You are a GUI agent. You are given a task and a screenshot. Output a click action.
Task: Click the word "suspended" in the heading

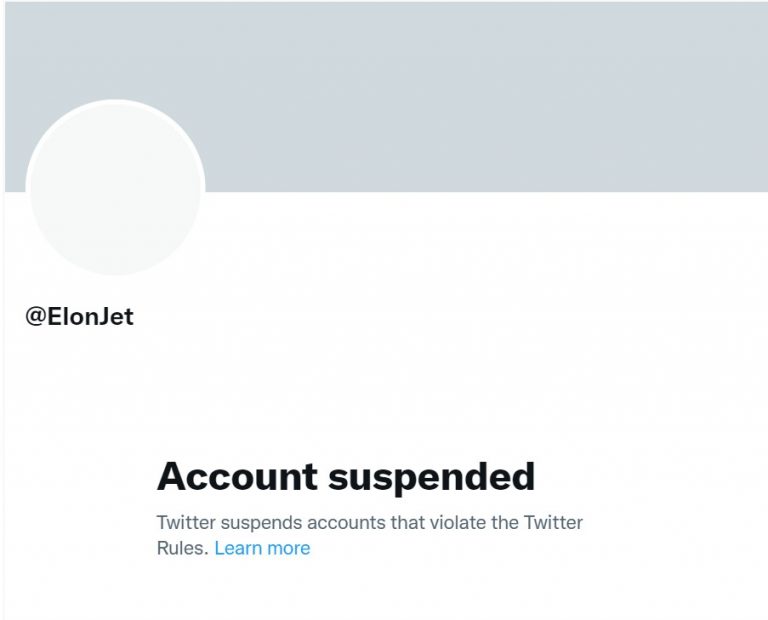(432, 477)
